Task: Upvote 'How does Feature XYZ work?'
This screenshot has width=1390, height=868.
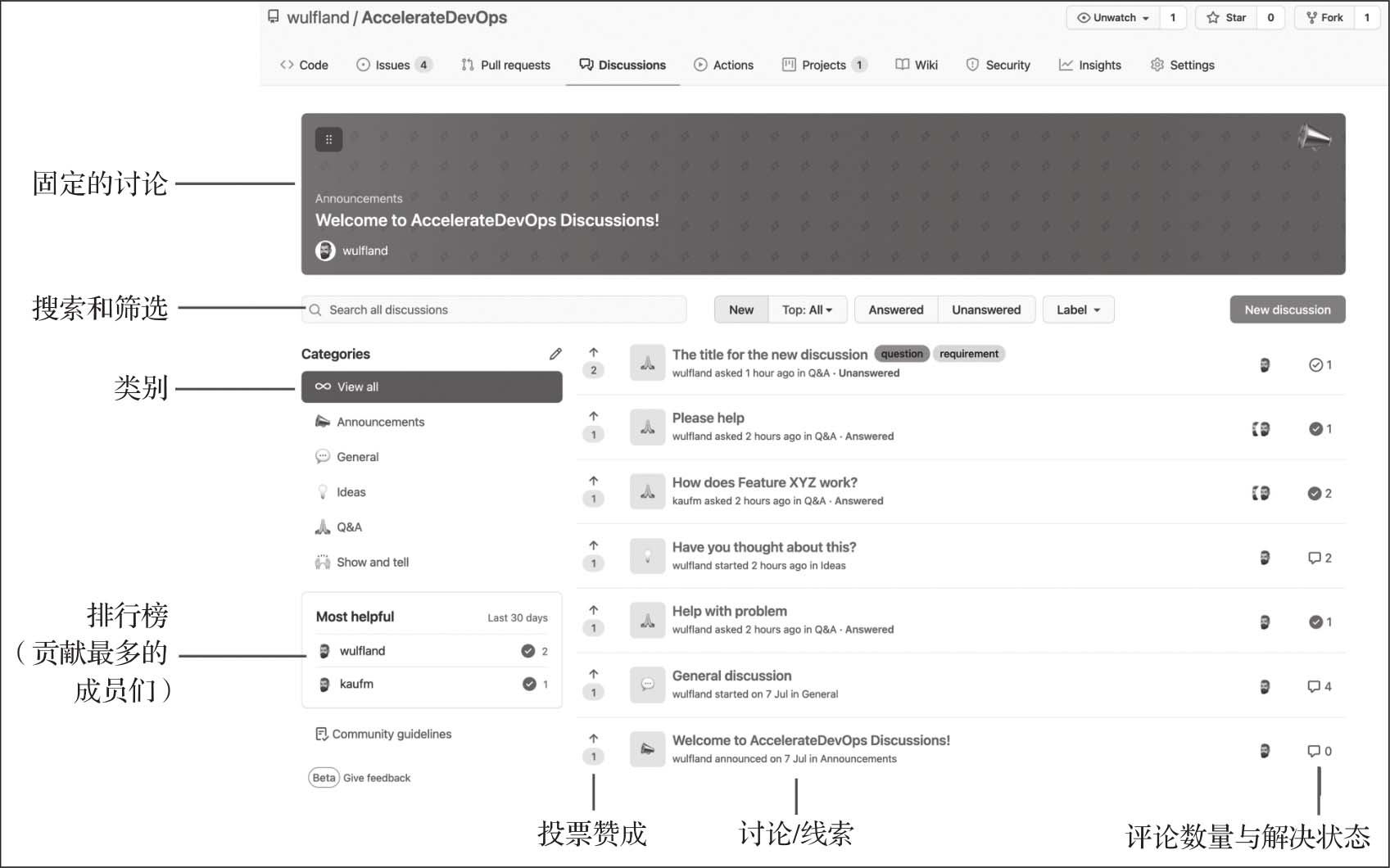Action: point(594,481)
